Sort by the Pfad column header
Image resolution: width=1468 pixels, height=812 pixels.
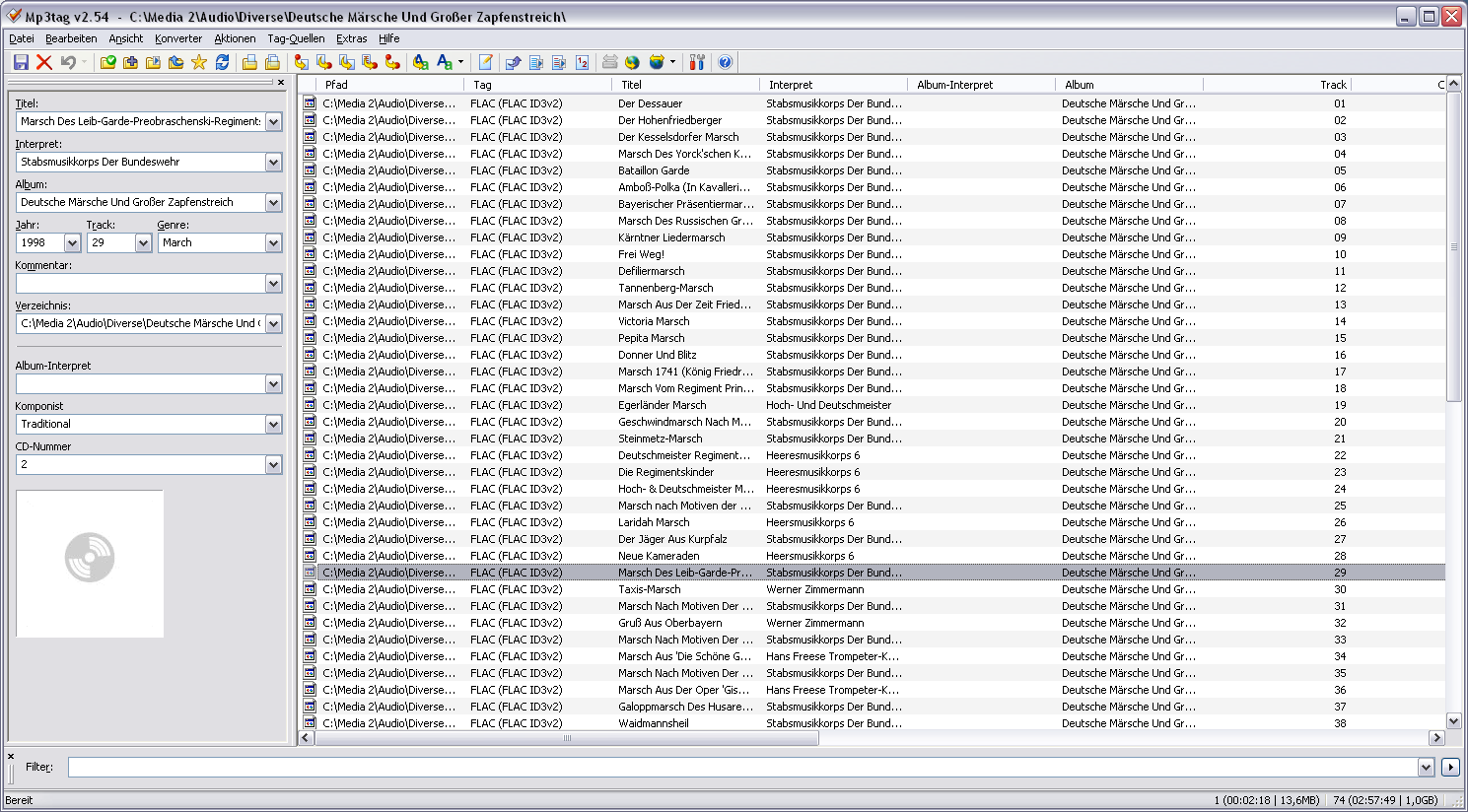click(389, 85)
